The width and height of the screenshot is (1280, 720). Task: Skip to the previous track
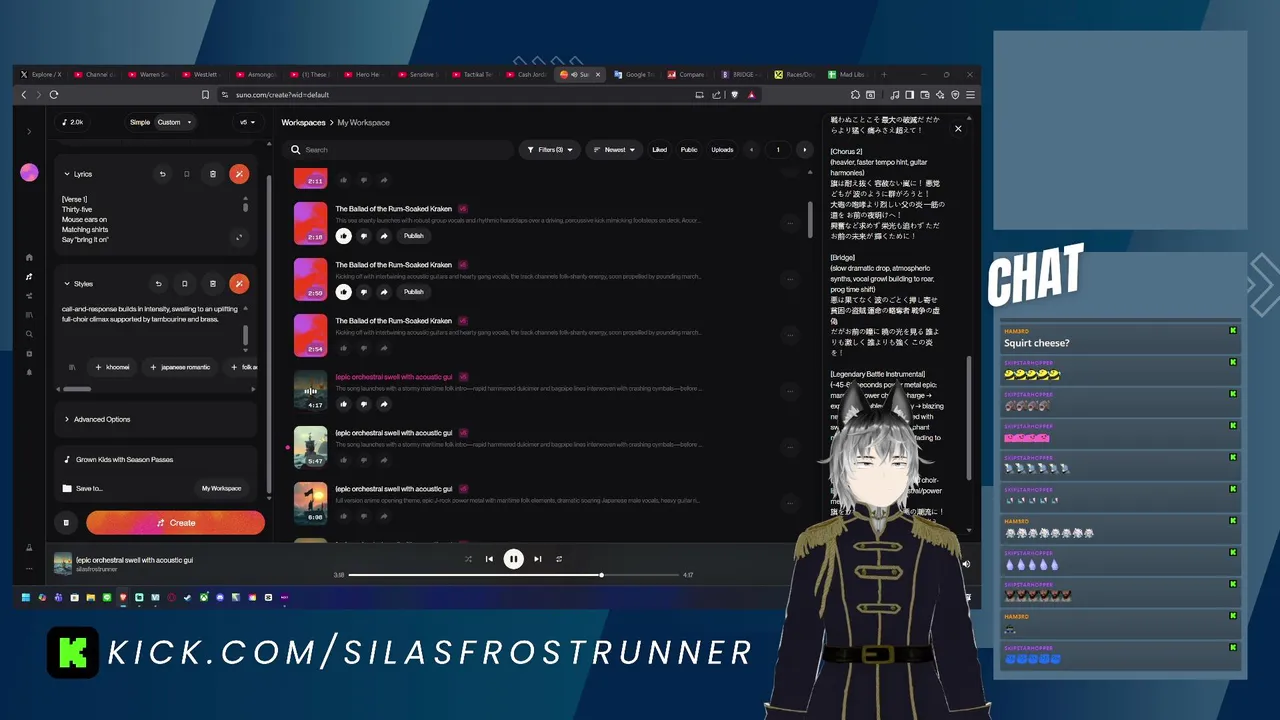[x=489, y=559]
